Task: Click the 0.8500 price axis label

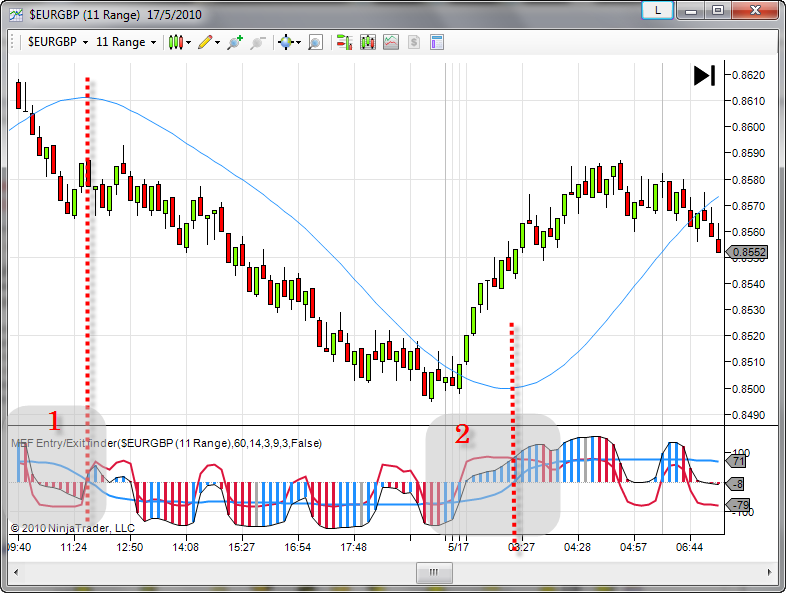Action: coord(748,389)
